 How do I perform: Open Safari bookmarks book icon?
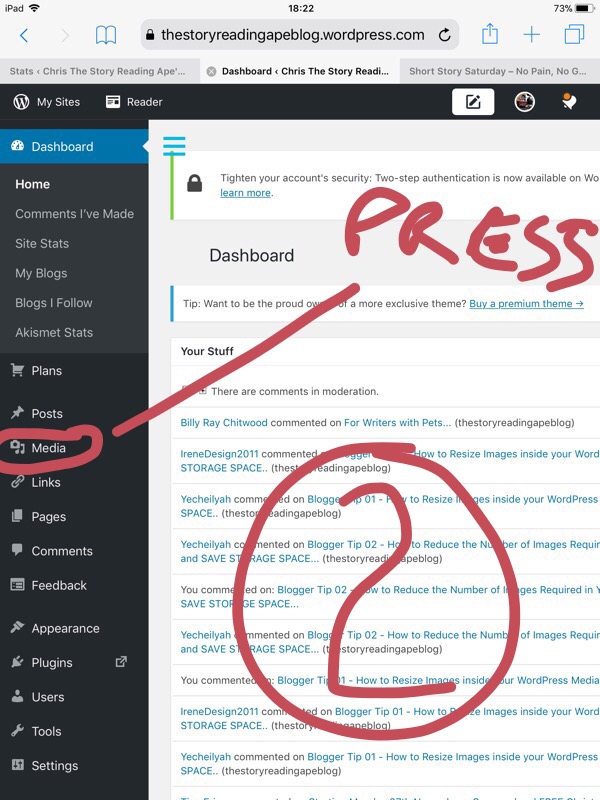pyautogui.click(x=106, y=35)
